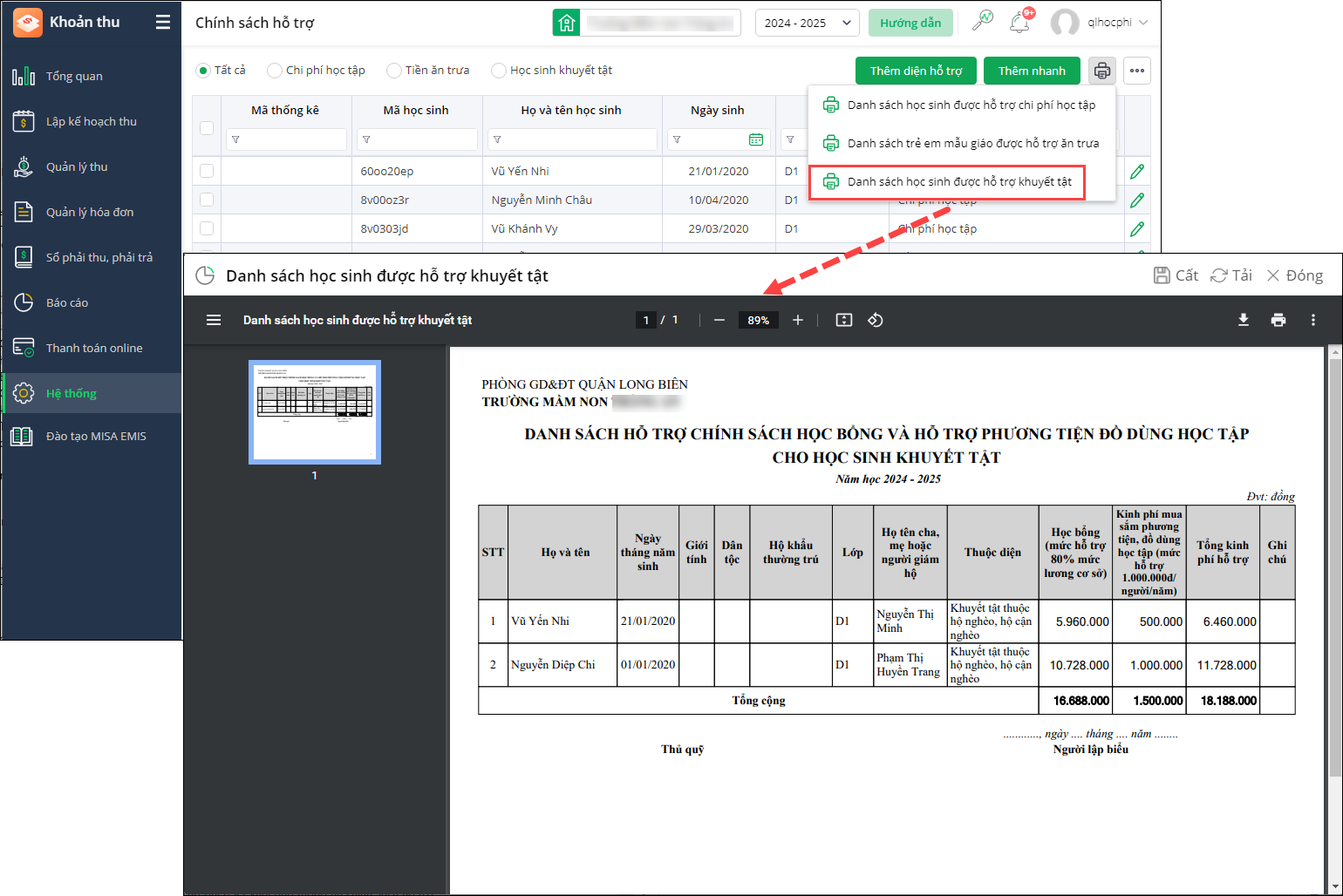This screenshot has width=1343, height=896.
Task: Open the PDF viewer's three-dot more menu
Action: point(1312,320)
